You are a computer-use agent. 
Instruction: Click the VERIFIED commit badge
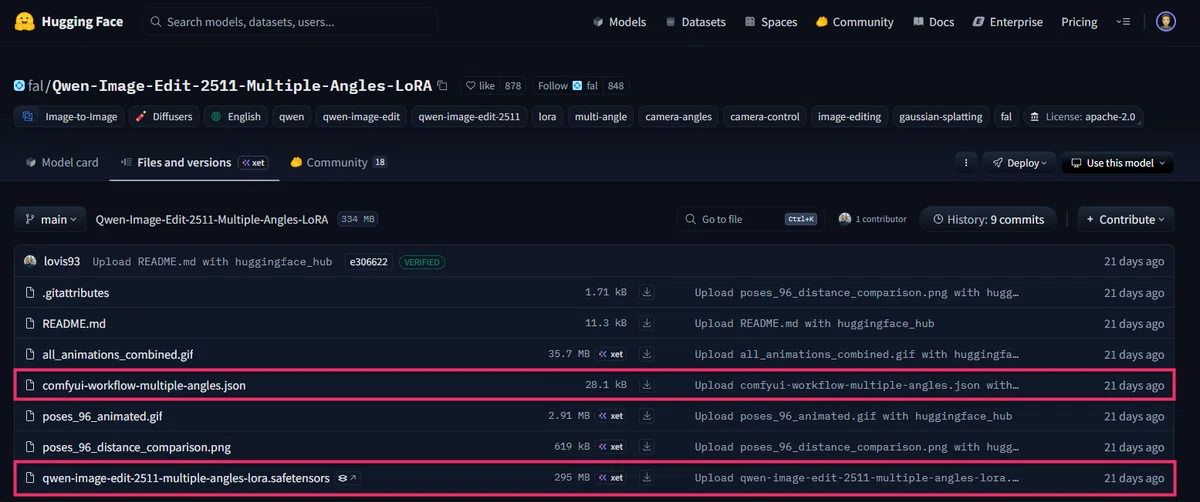pyautogui.click(x=422, y=262)
